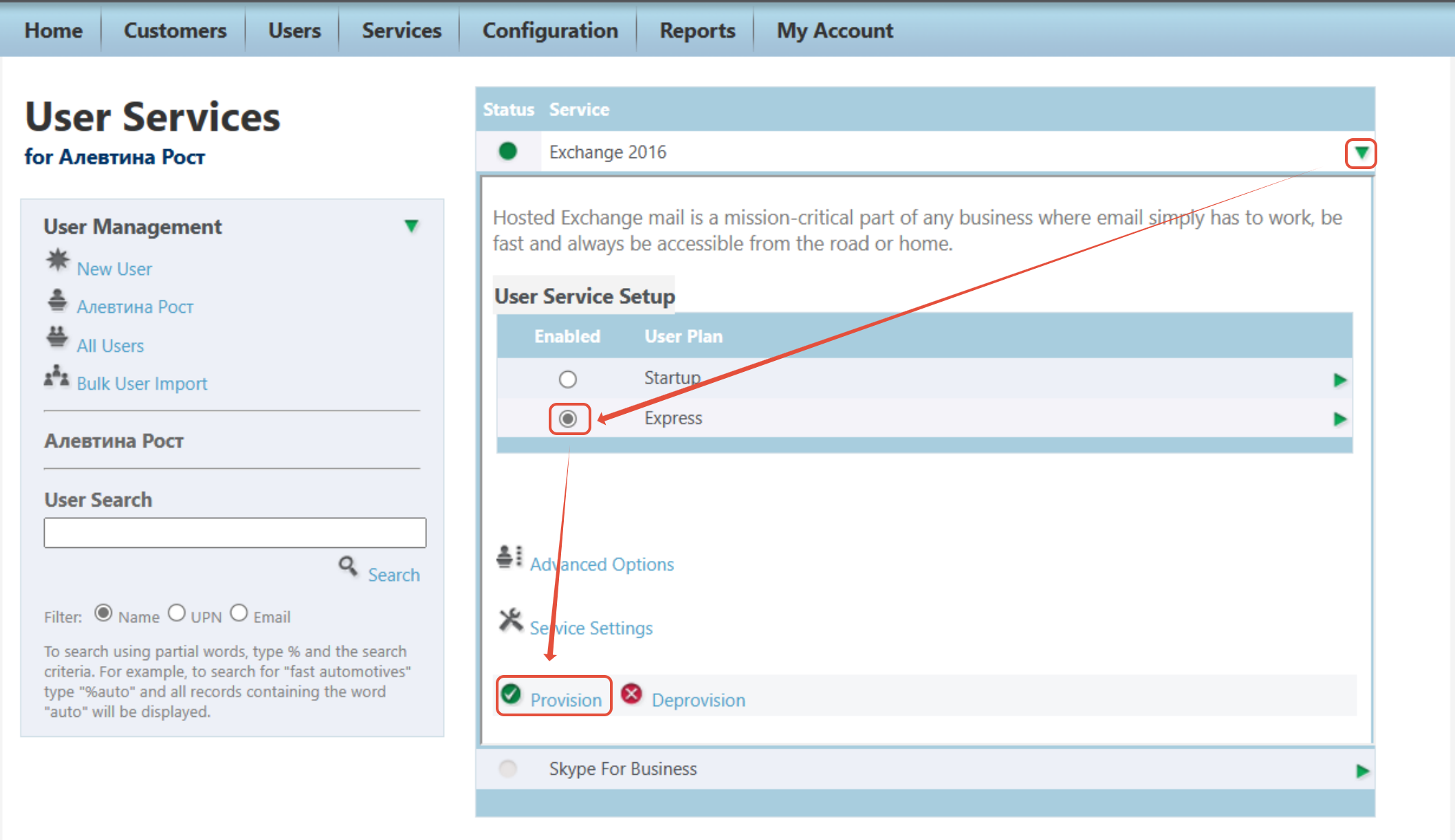Open the Reports menu
Screen dimensions: 1455x840
click(697, 30)
